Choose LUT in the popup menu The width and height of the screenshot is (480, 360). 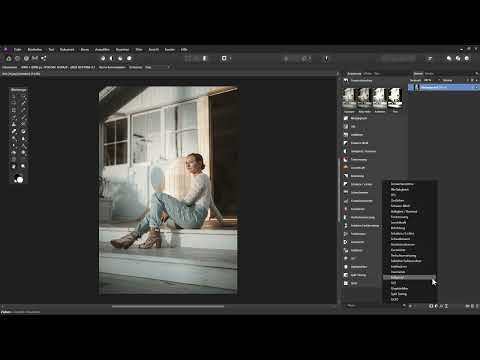409,283
